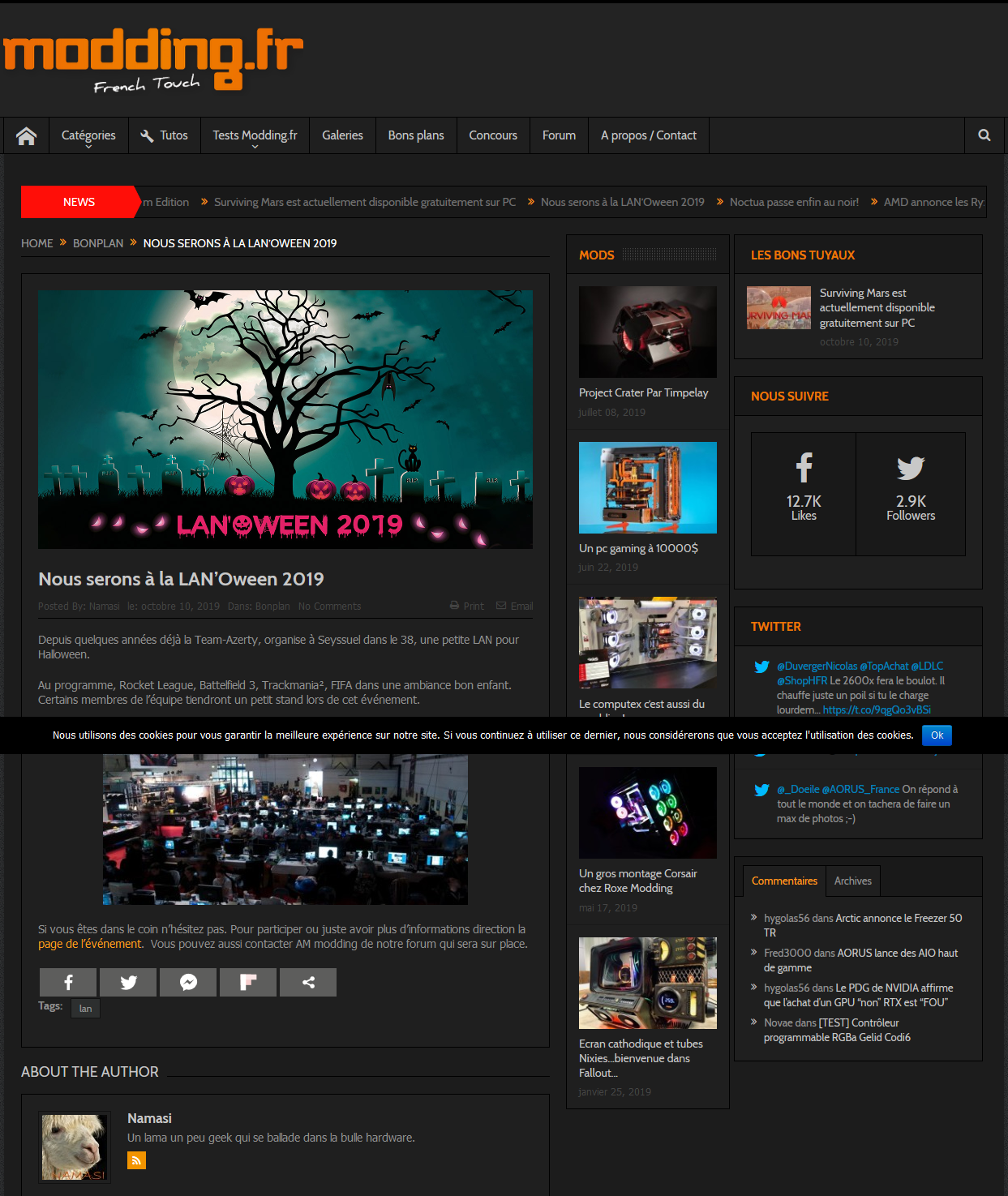Expand the Catégories dropdown menu
1008x1196 pixels.
[x=88, y=135]
